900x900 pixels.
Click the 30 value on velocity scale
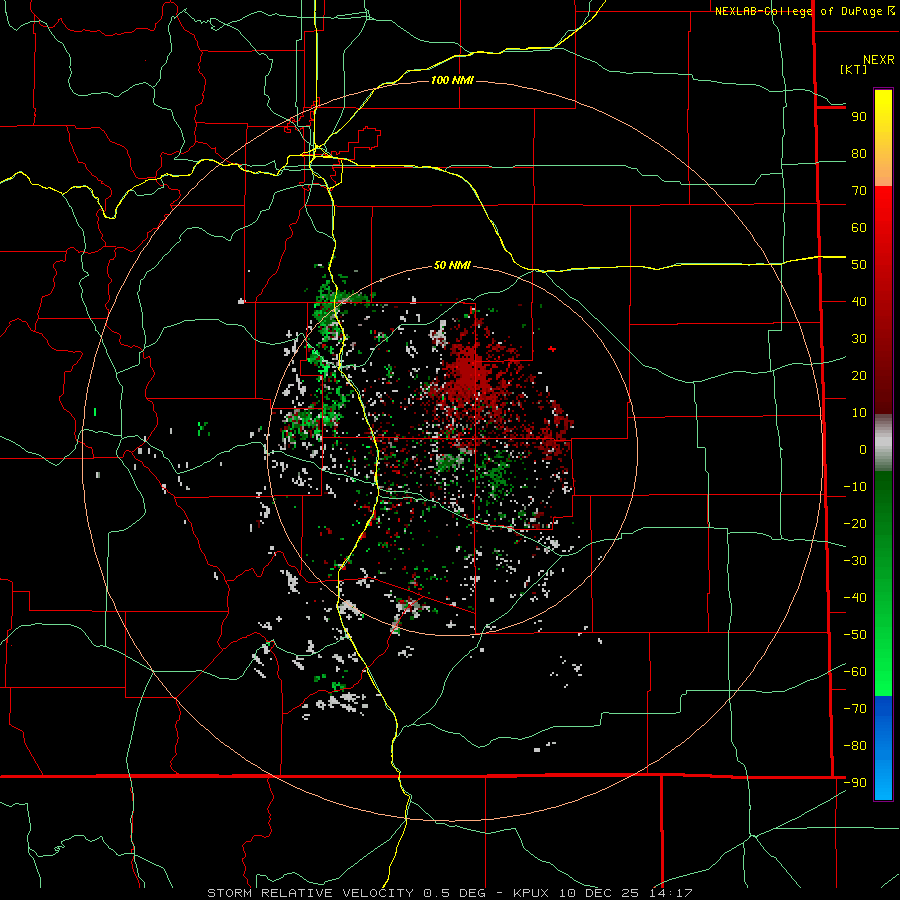(x=859, y=339)
